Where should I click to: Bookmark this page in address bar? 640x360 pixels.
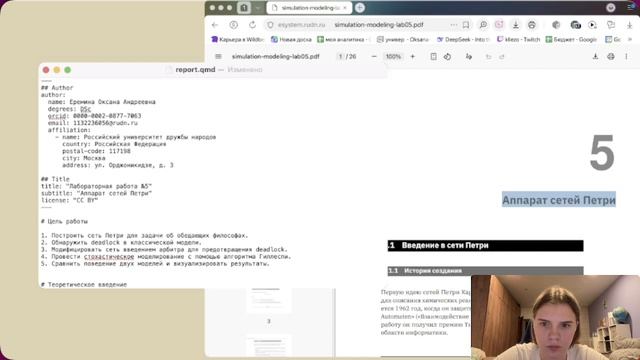pyautogui.click(x=466, y=25)
